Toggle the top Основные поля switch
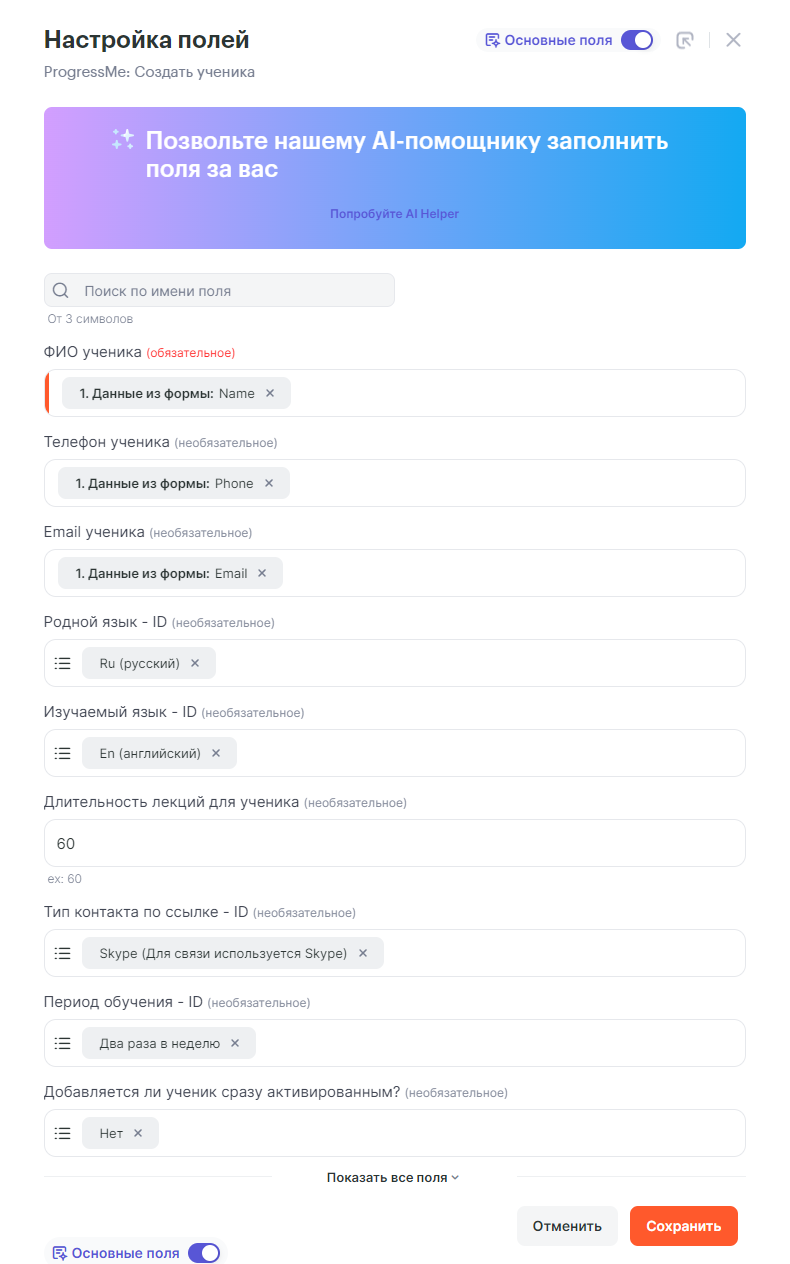The image size is (790, 1264). click(x=637, y=40)
